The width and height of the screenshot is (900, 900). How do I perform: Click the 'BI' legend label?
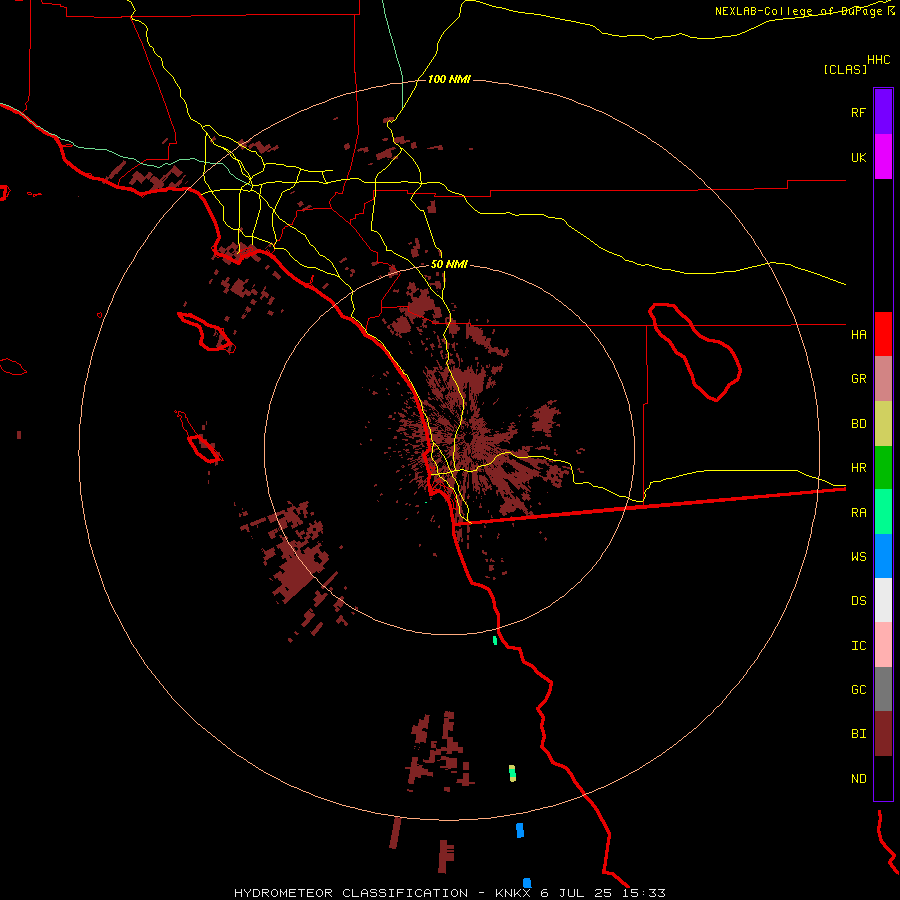[x=858, y=734]
